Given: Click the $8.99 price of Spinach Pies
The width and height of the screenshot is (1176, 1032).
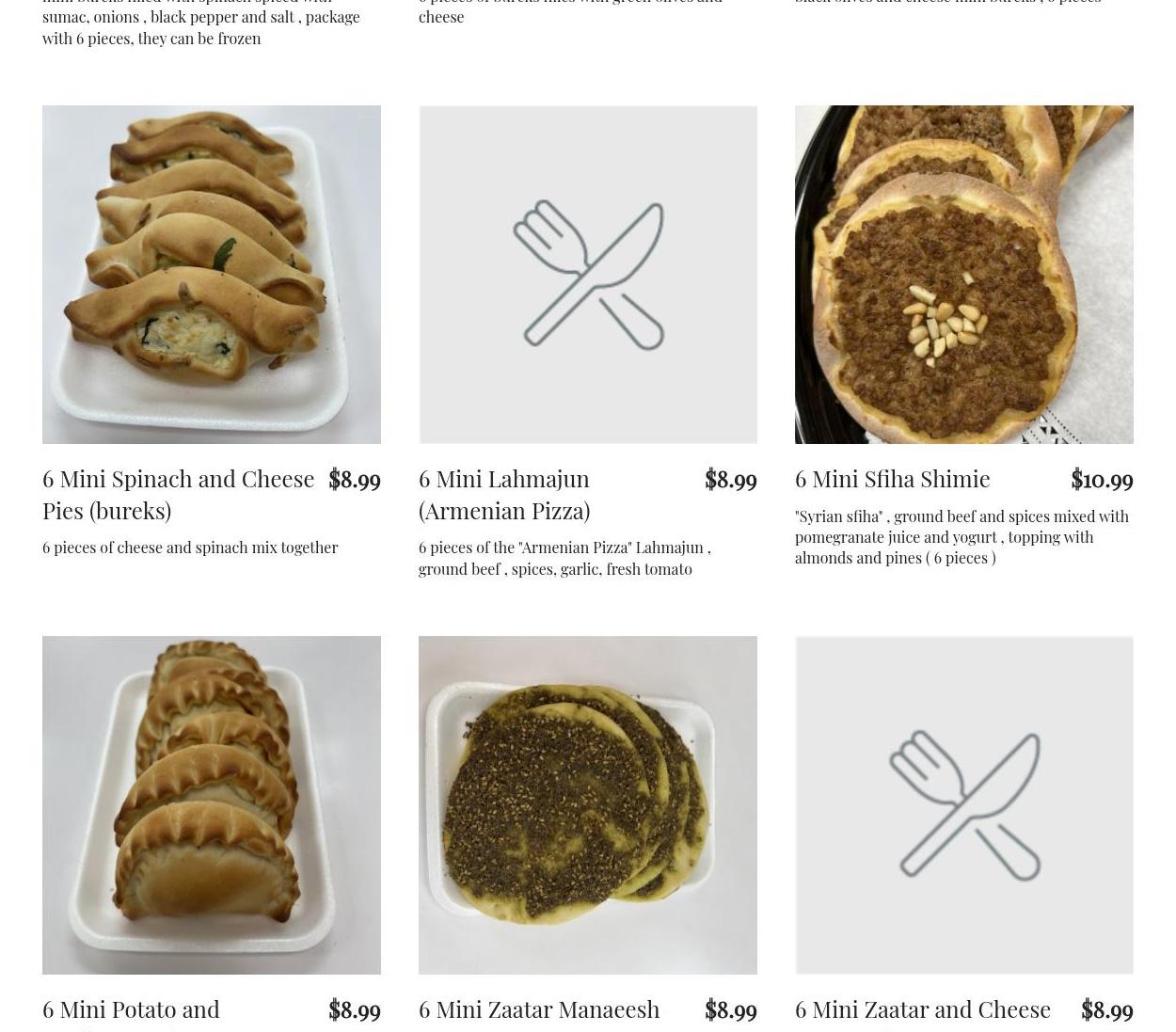Looking at the screenshot, I should click(x=355, y=479).
